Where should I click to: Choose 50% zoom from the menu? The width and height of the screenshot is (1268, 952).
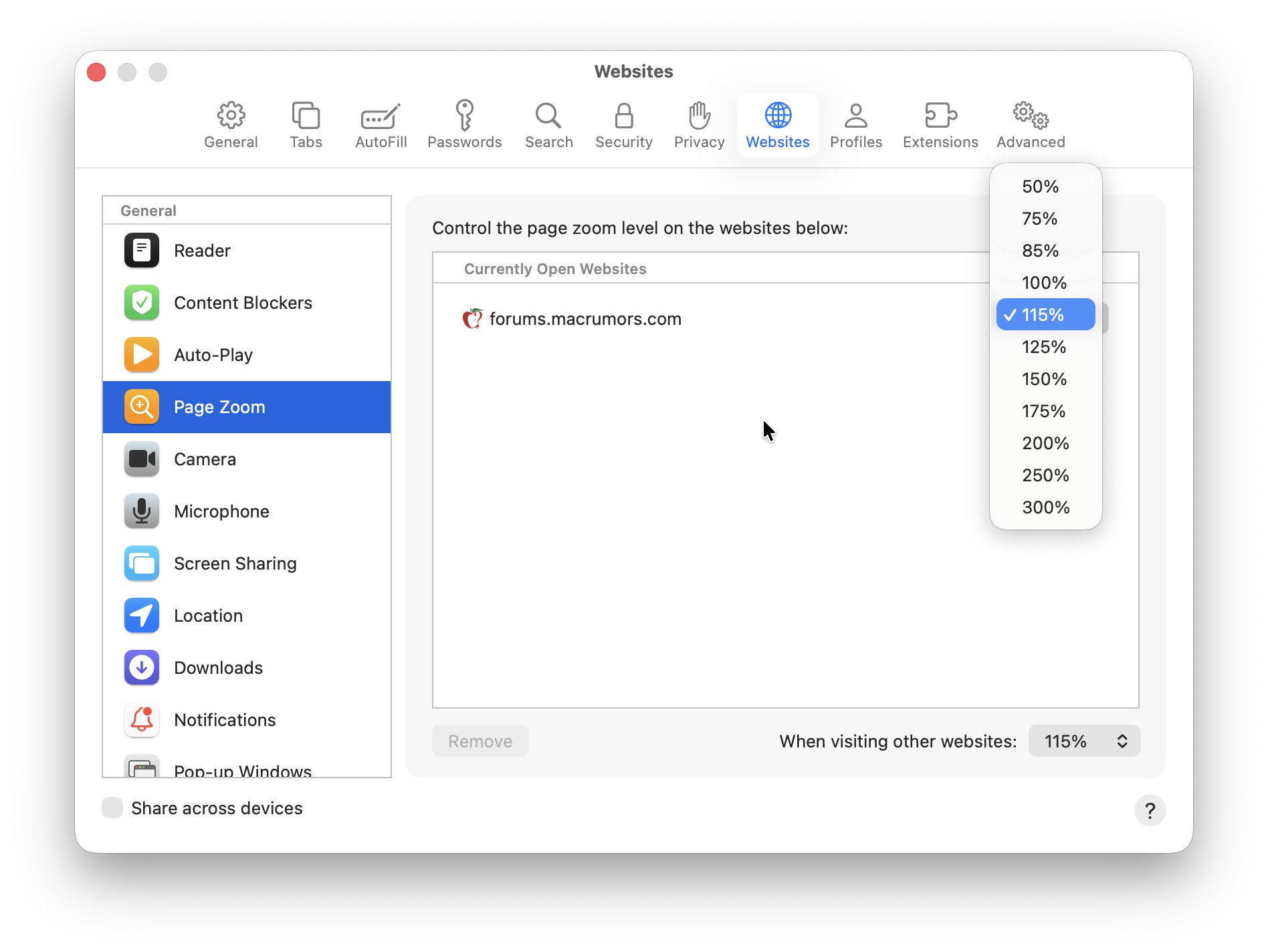(1045, 186)
